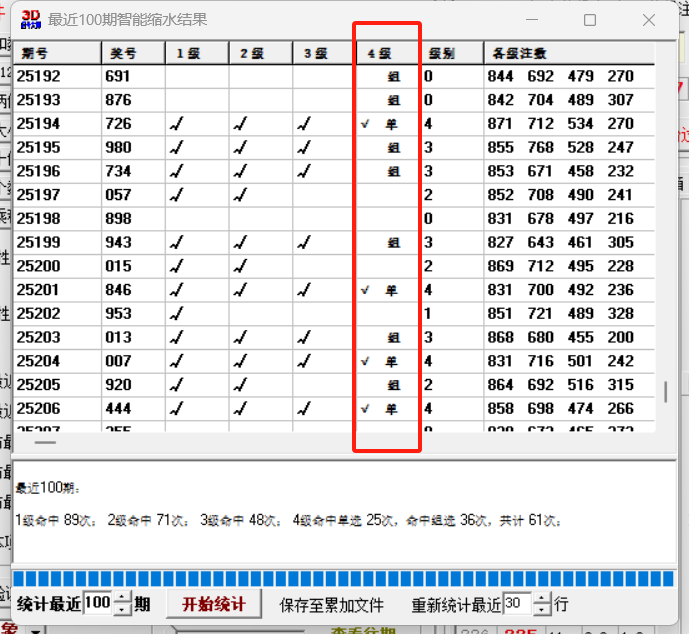Decrease the 重新统计最近 row count
Screen dimensions: 689x634
point(542,609)
